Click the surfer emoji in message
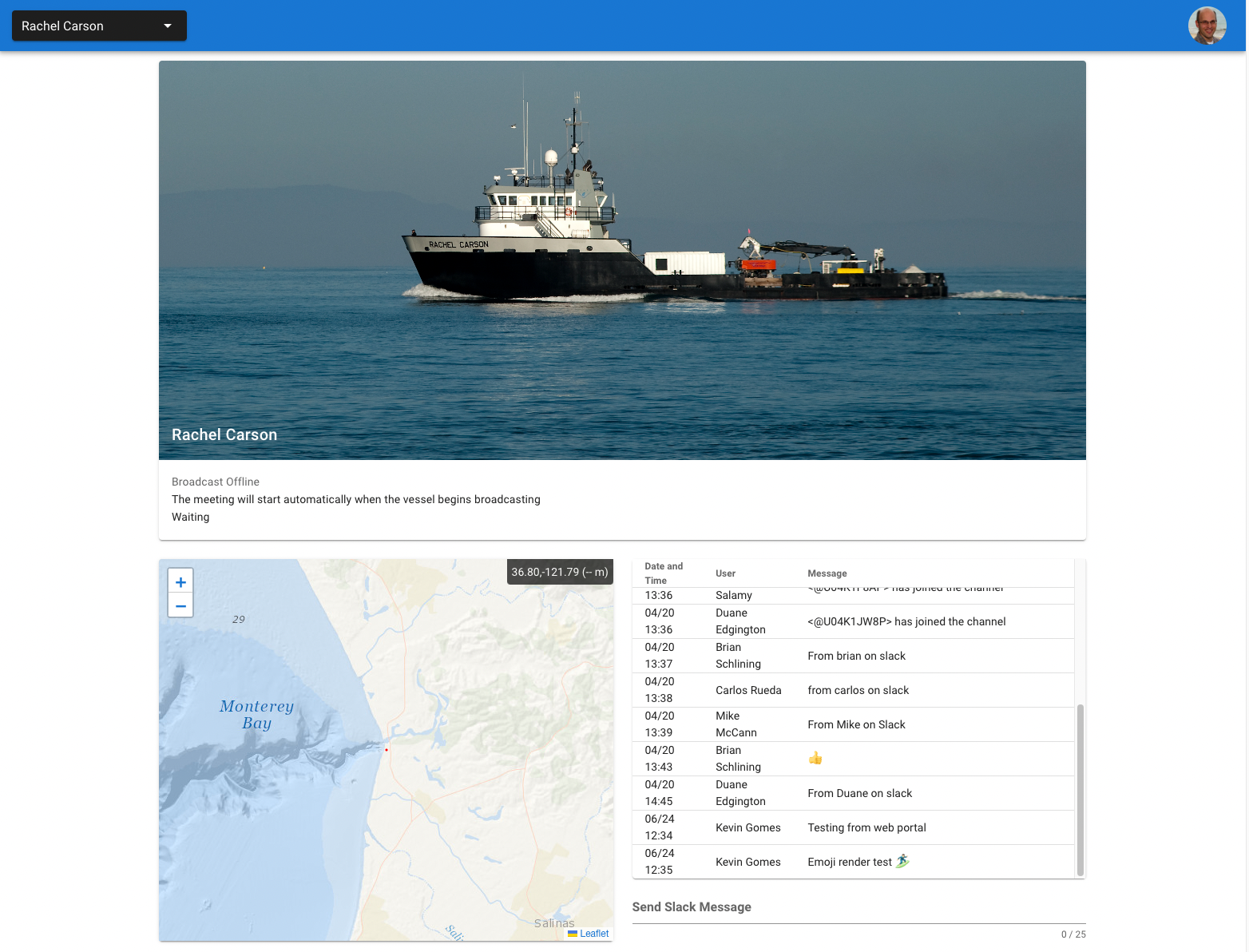The width and height of the screenshot is (1249, 952). [x=902, y=861]
